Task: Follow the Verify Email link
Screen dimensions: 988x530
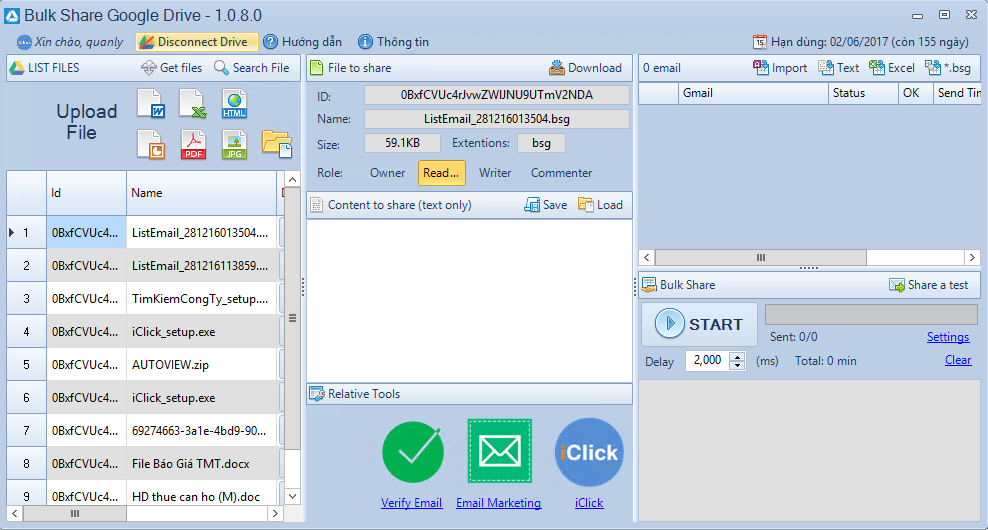Action: pyautogui.click(x=411, y=503)
